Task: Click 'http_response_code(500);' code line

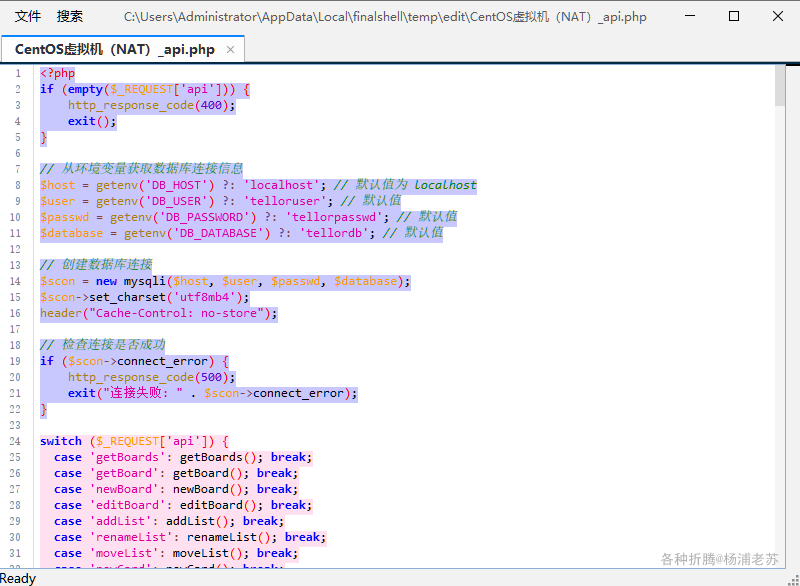Action: click(x=152, y=377)
